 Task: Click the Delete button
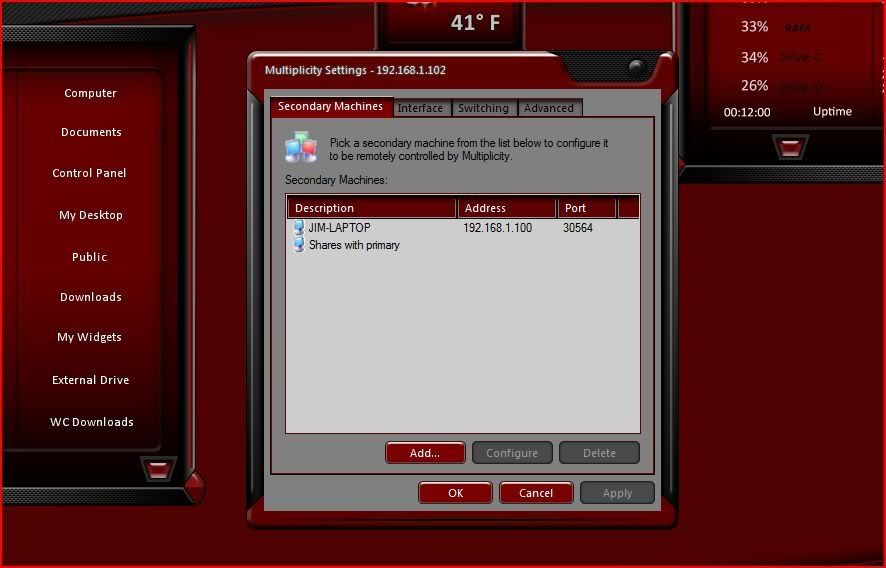600,453
